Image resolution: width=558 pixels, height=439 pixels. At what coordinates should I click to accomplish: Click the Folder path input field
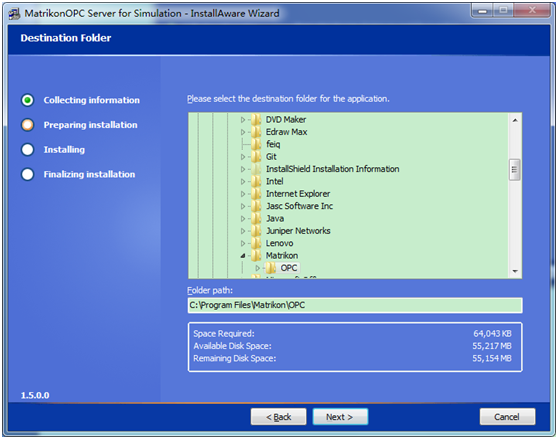[x=355, y=305]
